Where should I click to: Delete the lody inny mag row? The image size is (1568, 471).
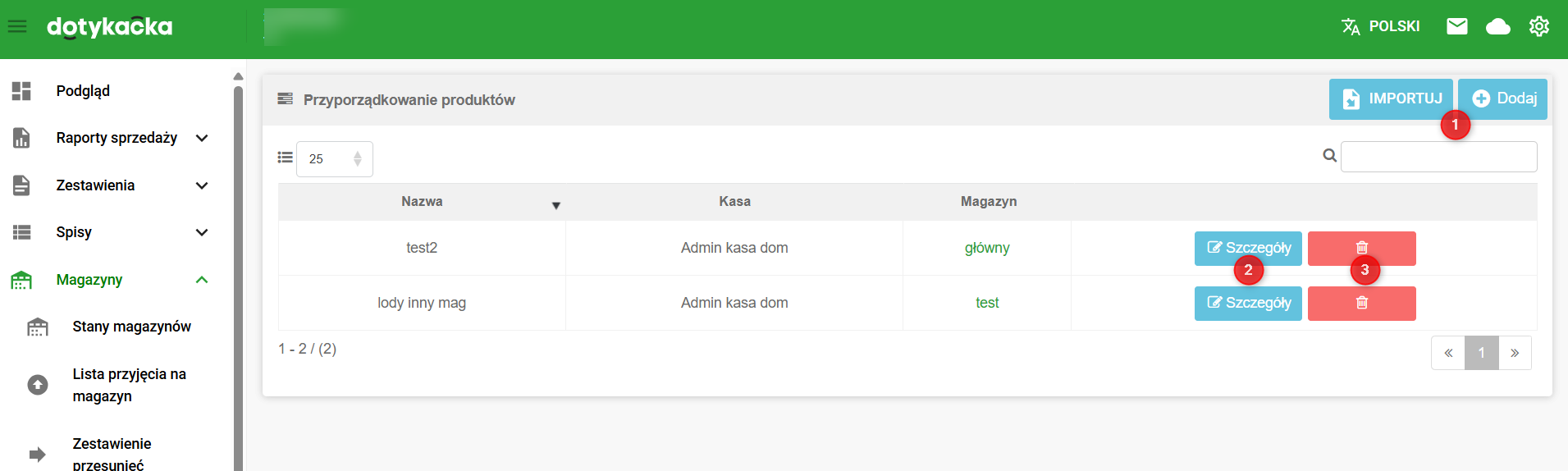tap(1361, 303)
